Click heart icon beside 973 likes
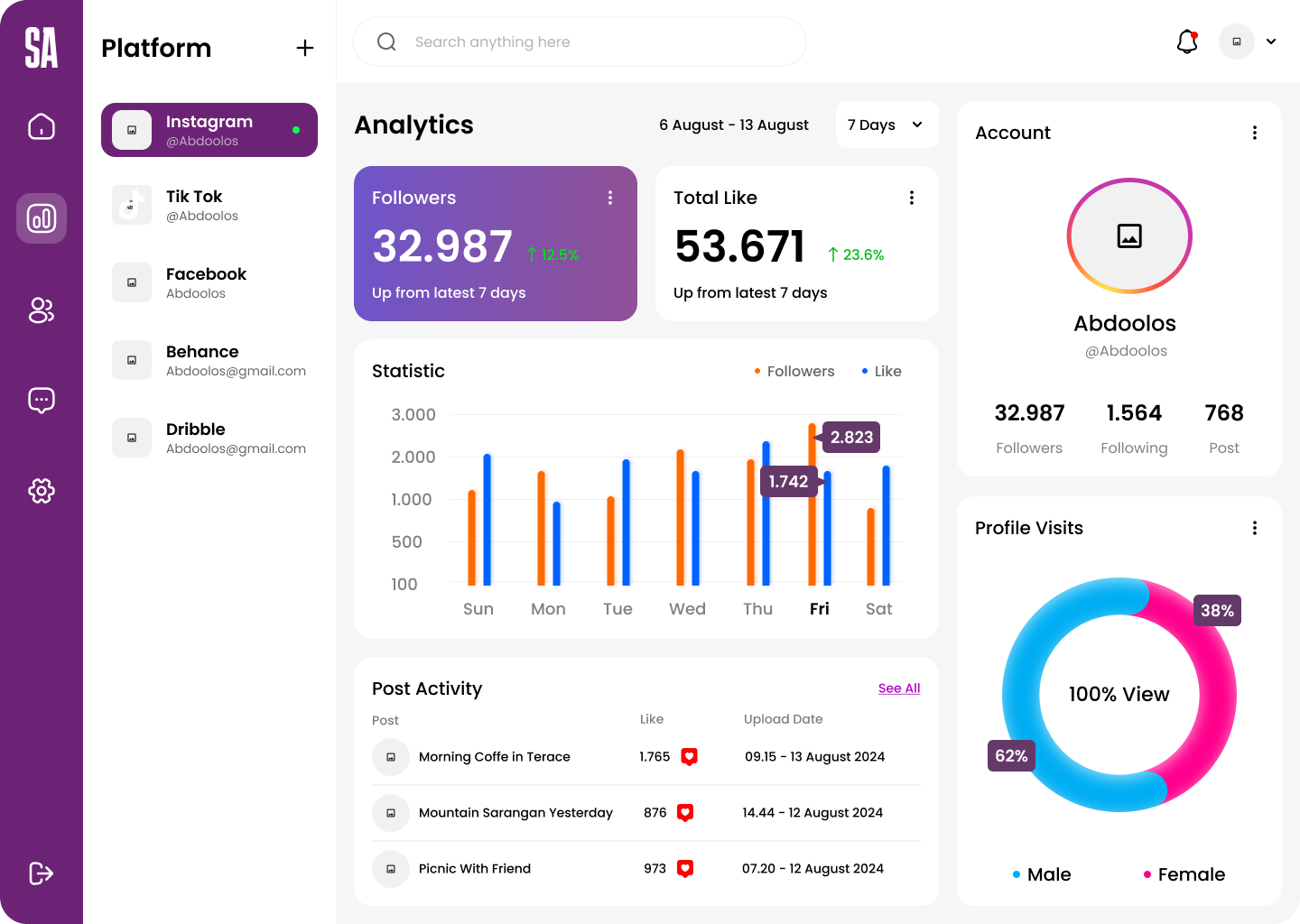This screenshot has width=1300, height=924. (x=685, y=868)
